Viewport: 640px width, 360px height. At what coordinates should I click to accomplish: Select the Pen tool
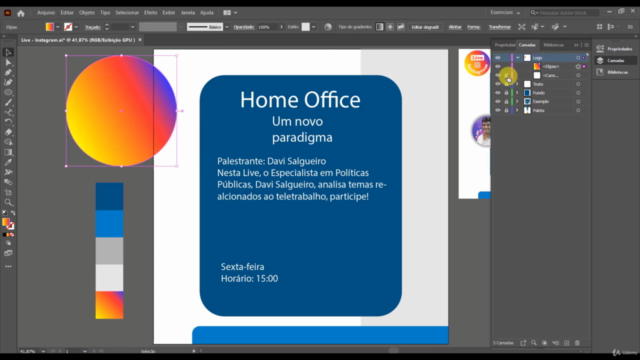8,73
